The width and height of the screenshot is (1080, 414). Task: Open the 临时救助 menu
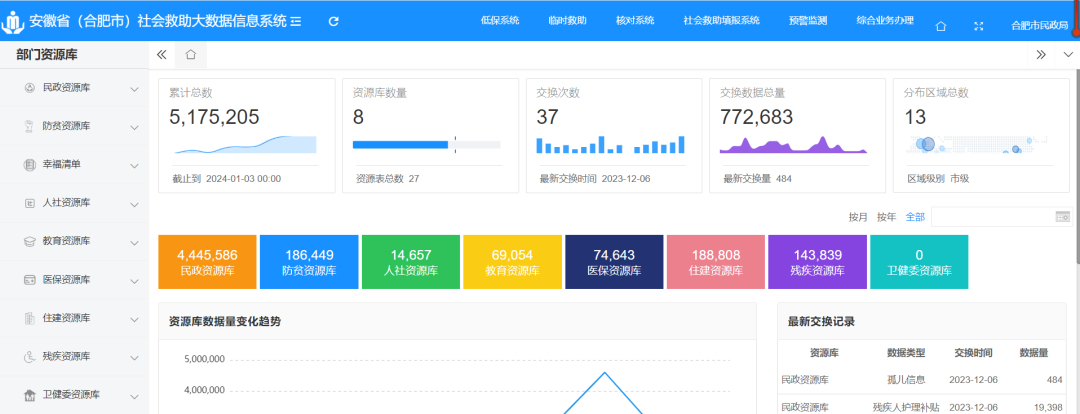(x=567, y=21)
